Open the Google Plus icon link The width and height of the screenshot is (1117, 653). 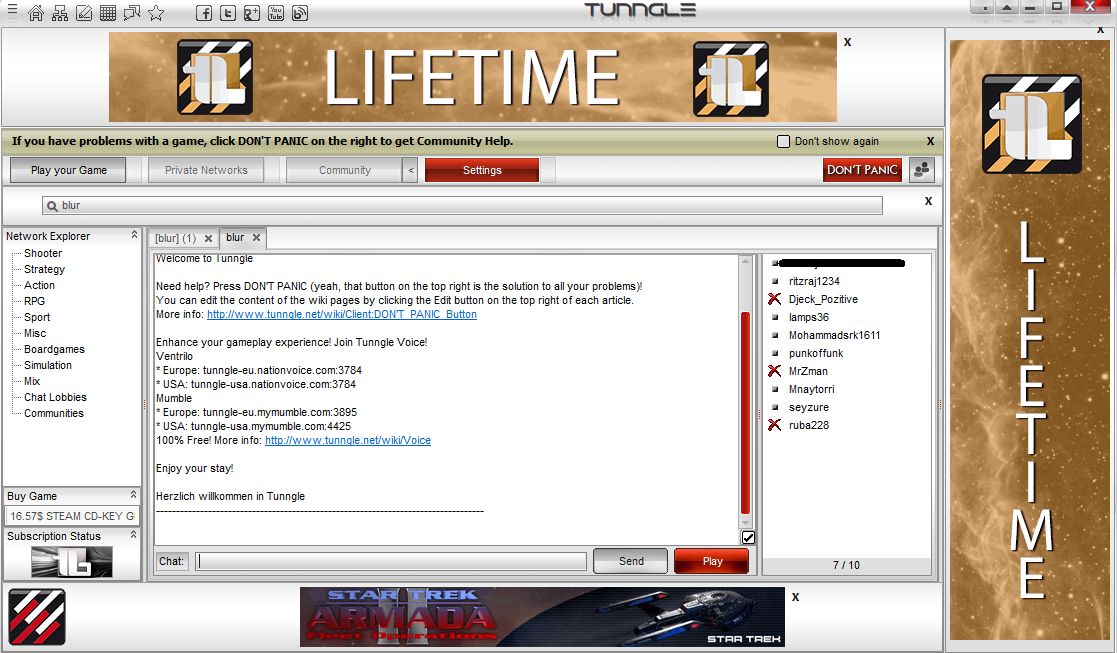251,13
